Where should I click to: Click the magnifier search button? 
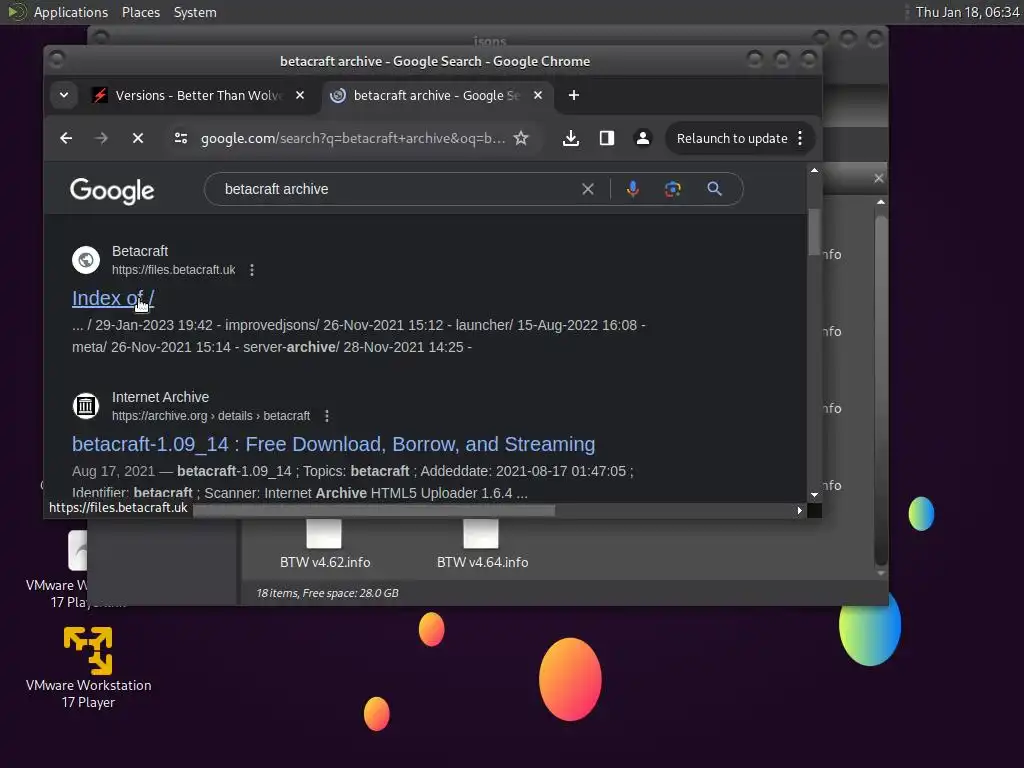point(714,189)
